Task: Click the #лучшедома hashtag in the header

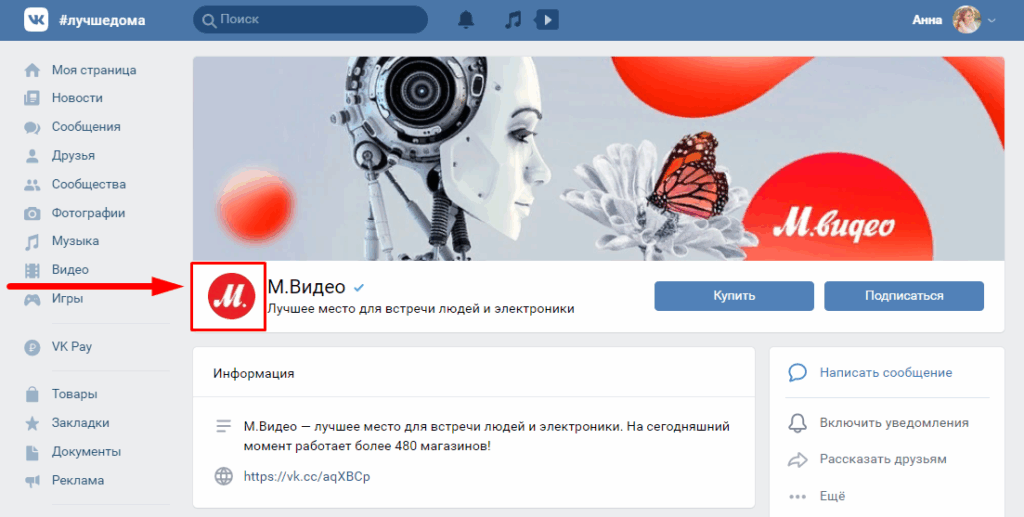Action: pos(103,20)
